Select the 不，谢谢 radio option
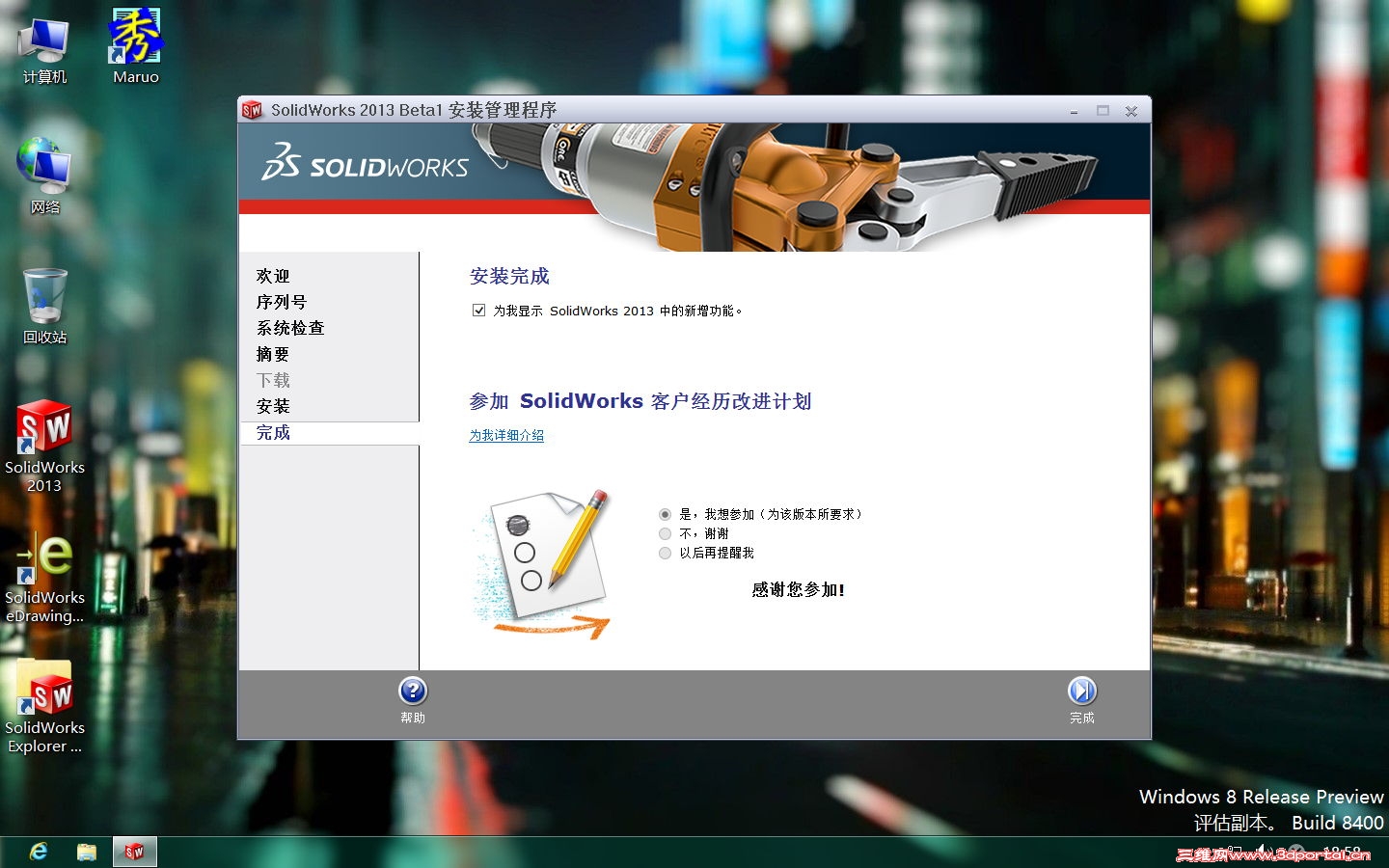Screen dimensions: 1389x868 665,533
